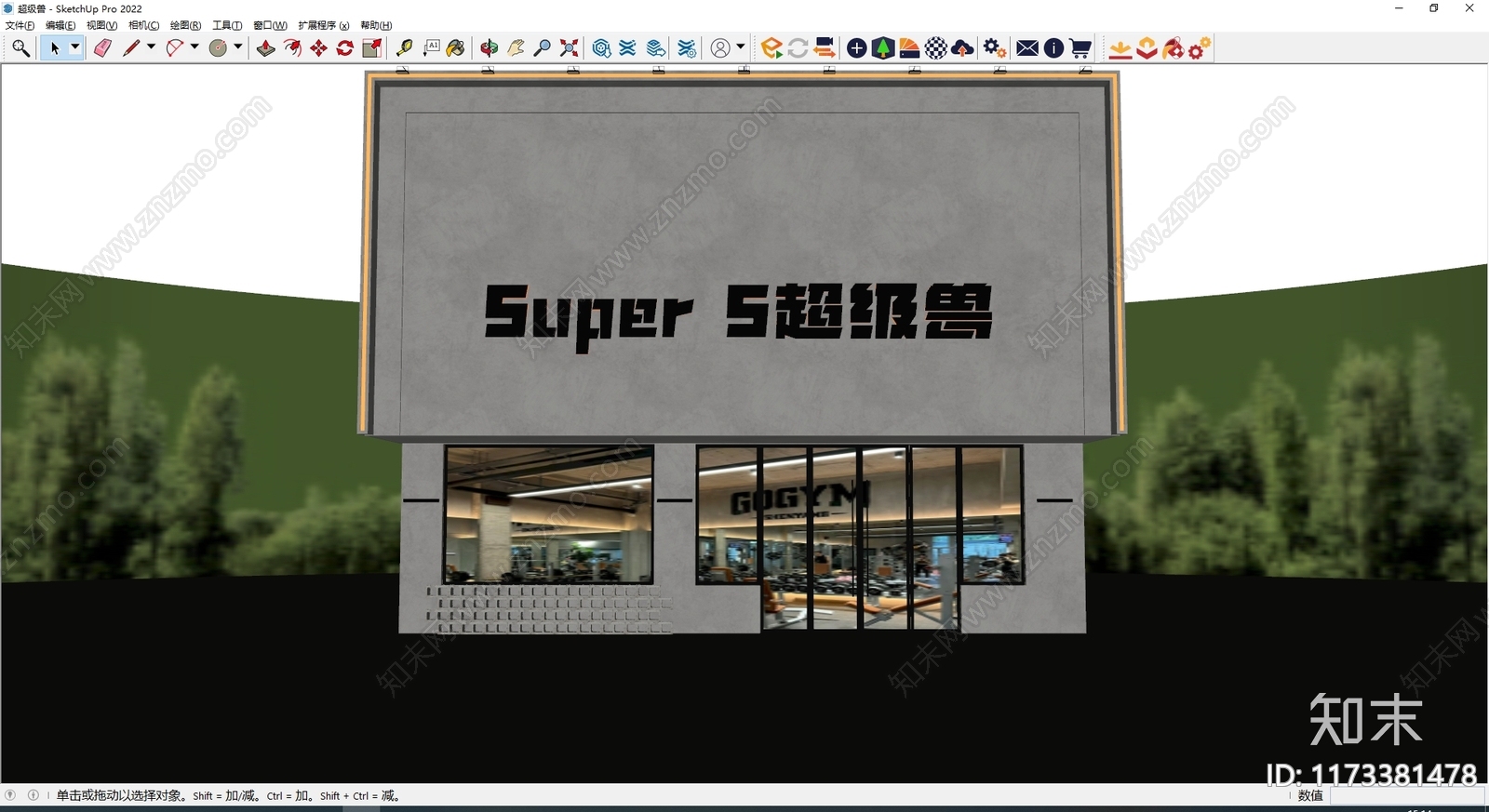This screenshot has width=1489, height=812.
Task: Click the grey live-update sync icon
Action: tap(798, 48)
